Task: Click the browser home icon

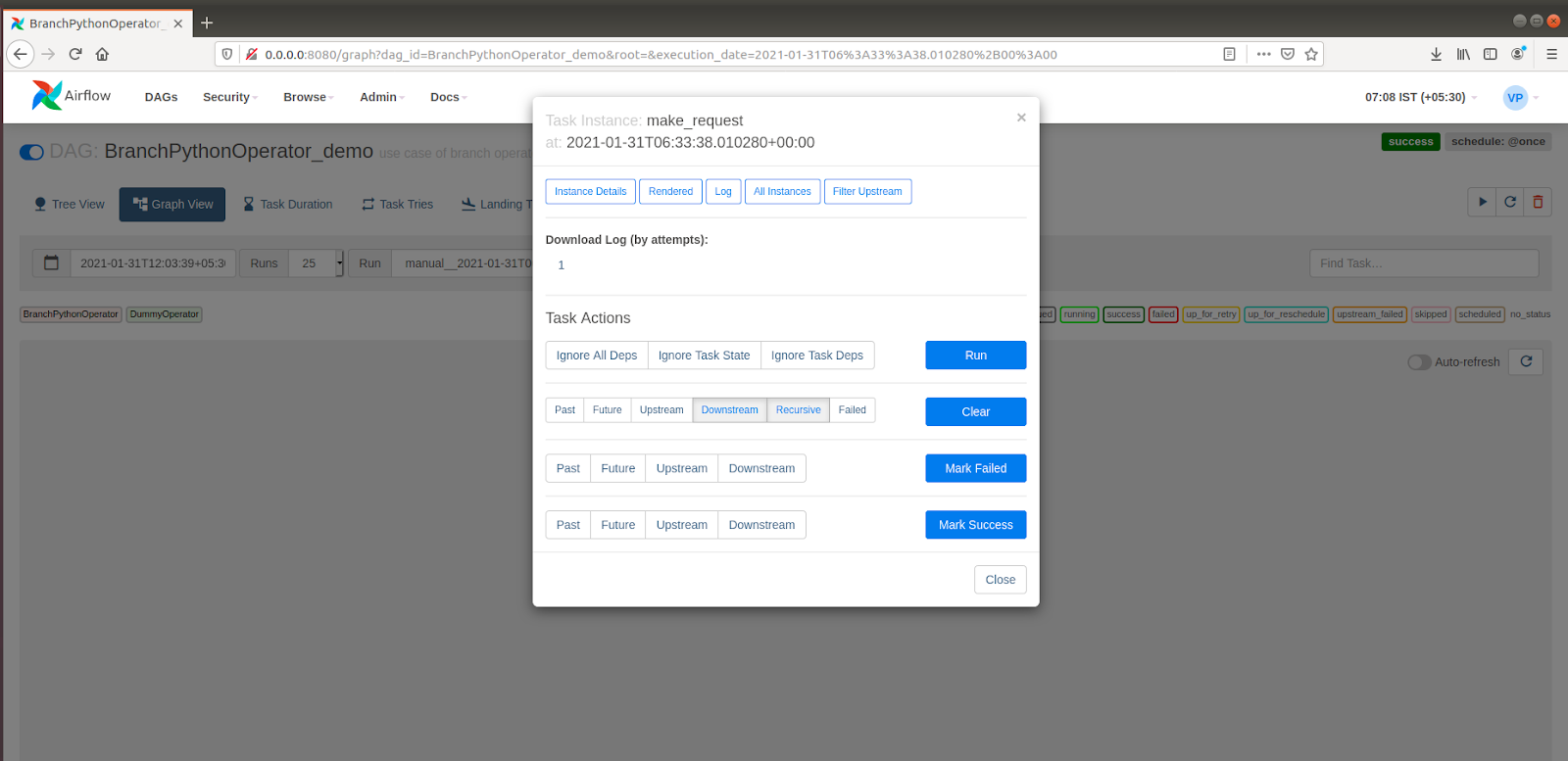Action: [x=102, y=54]
